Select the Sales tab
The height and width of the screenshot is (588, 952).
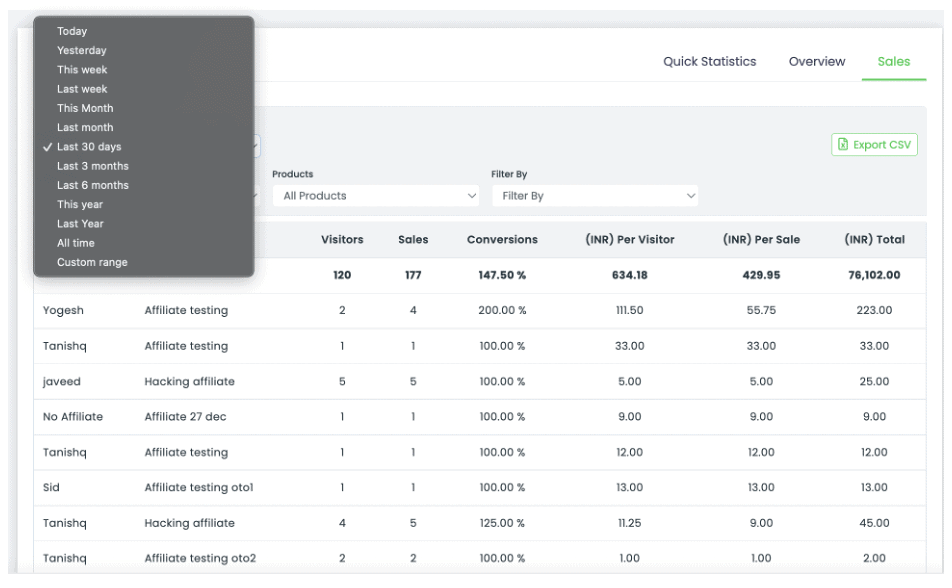tap(893, 62)
